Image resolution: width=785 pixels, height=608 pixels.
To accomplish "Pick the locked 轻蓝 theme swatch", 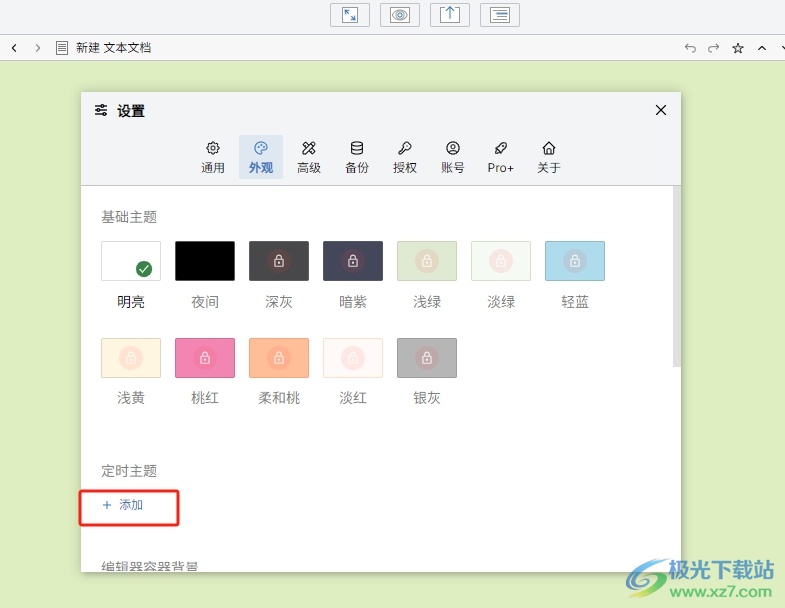I will [575, 261].
